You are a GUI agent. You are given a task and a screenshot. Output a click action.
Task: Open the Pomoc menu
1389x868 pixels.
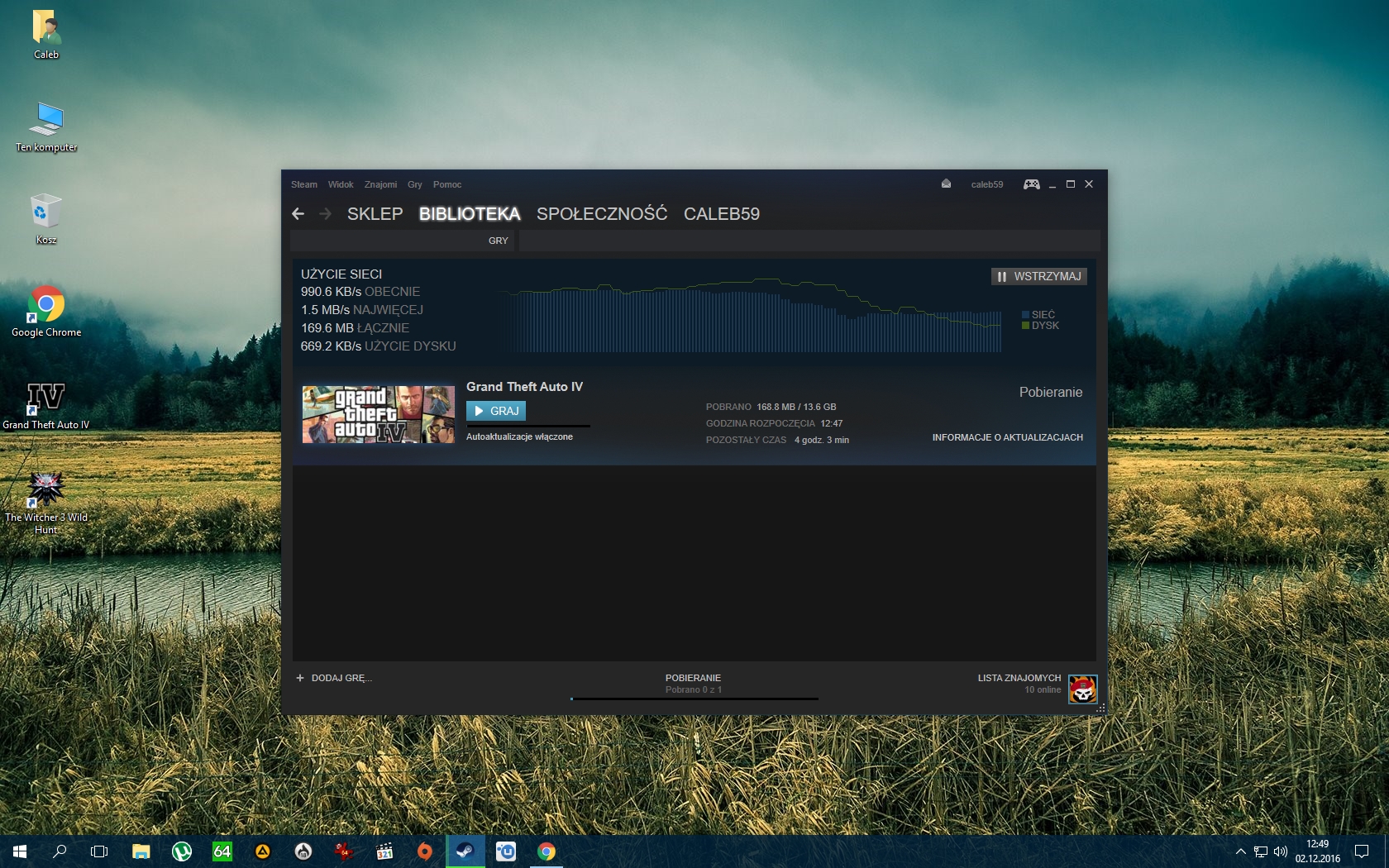[447, 184]
